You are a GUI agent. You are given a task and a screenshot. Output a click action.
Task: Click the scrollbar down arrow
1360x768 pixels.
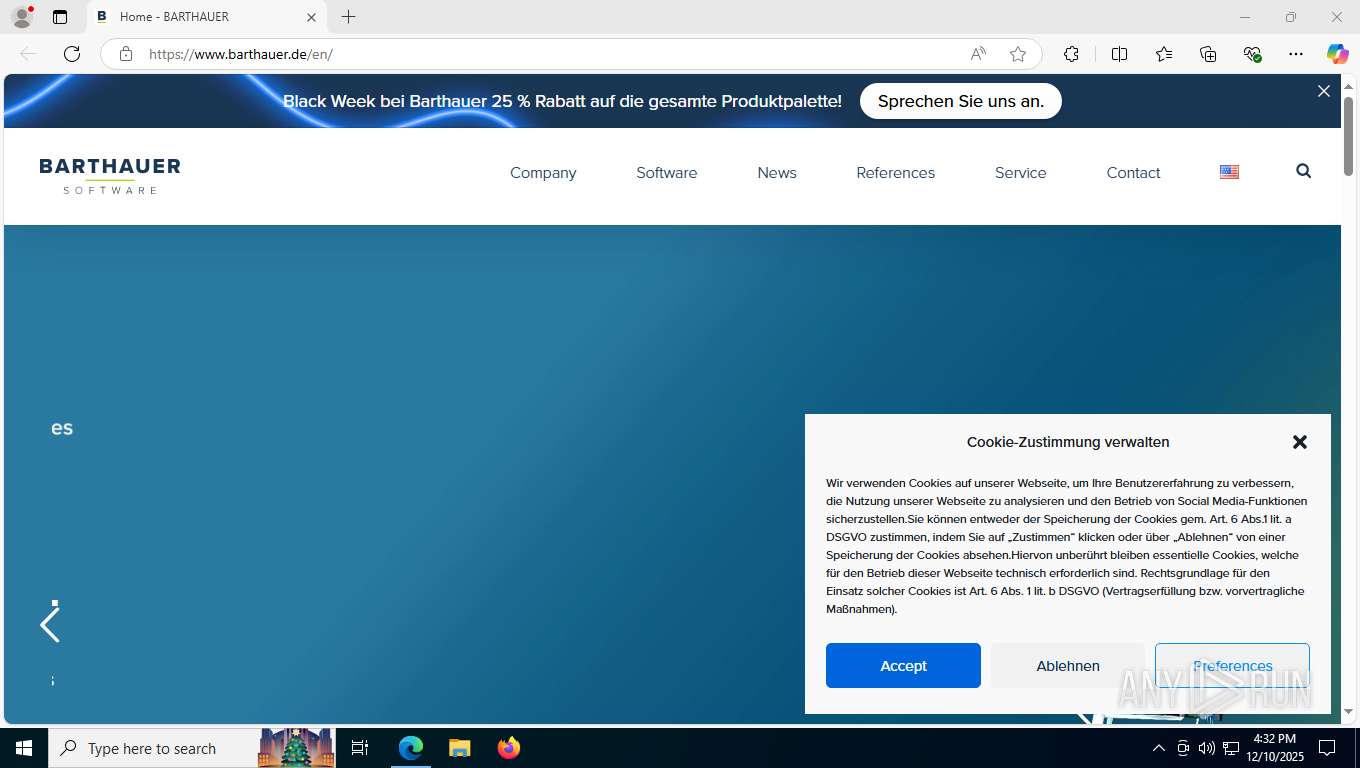(x=1348, y=712)
